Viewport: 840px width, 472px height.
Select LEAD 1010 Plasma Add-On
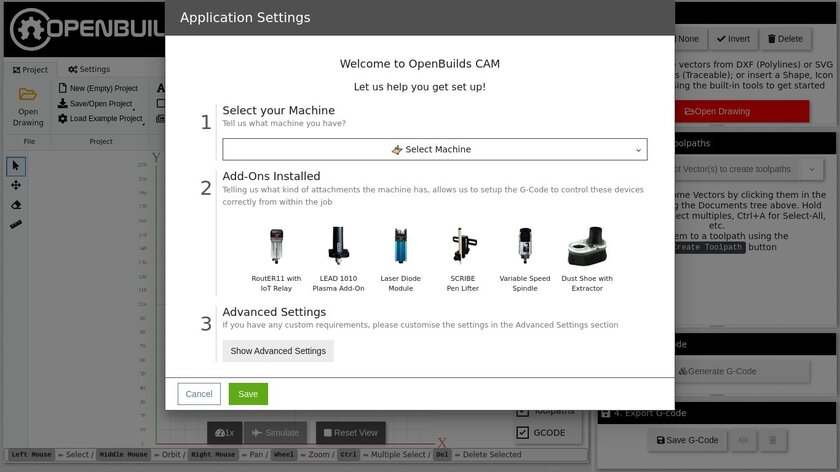338,259
